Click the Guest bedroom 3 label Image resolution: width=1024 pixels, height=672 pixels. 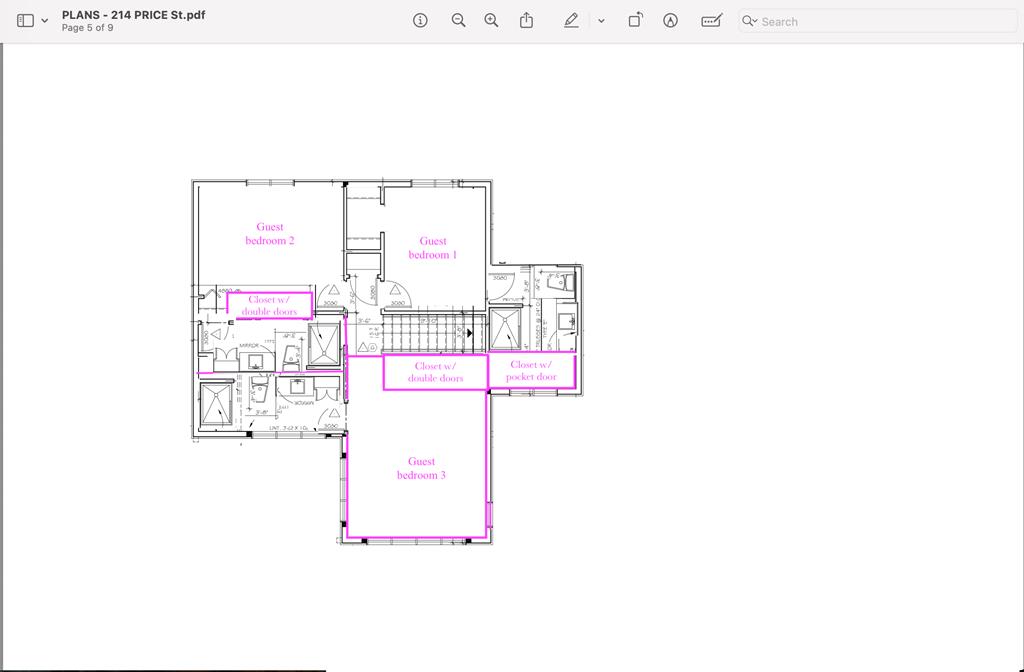[x=421, y=468]
